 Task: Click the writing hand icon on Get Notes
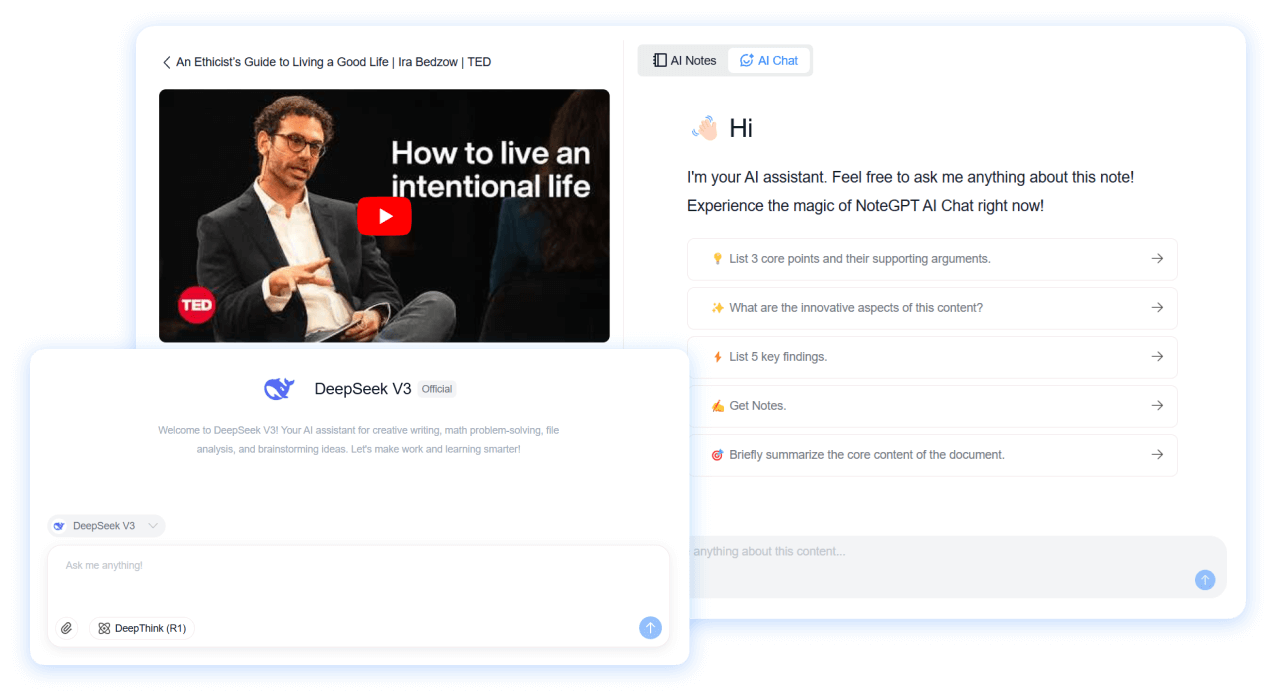coord(717,406)
